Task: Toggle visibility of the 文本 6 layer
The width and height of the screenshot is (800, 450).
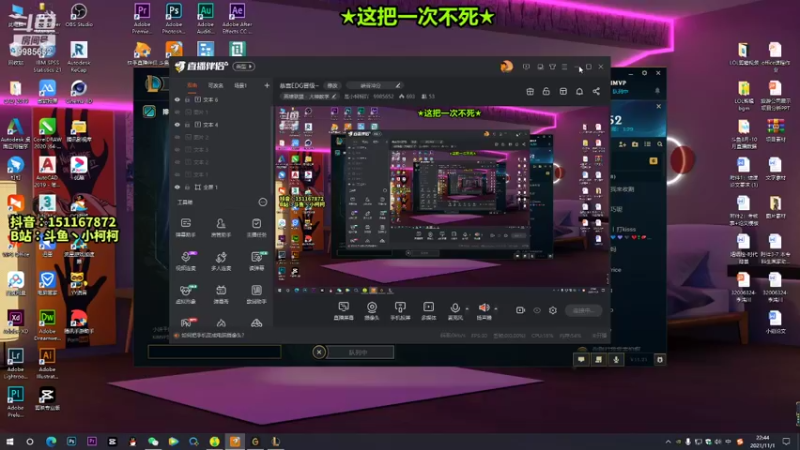Action: 177,99
